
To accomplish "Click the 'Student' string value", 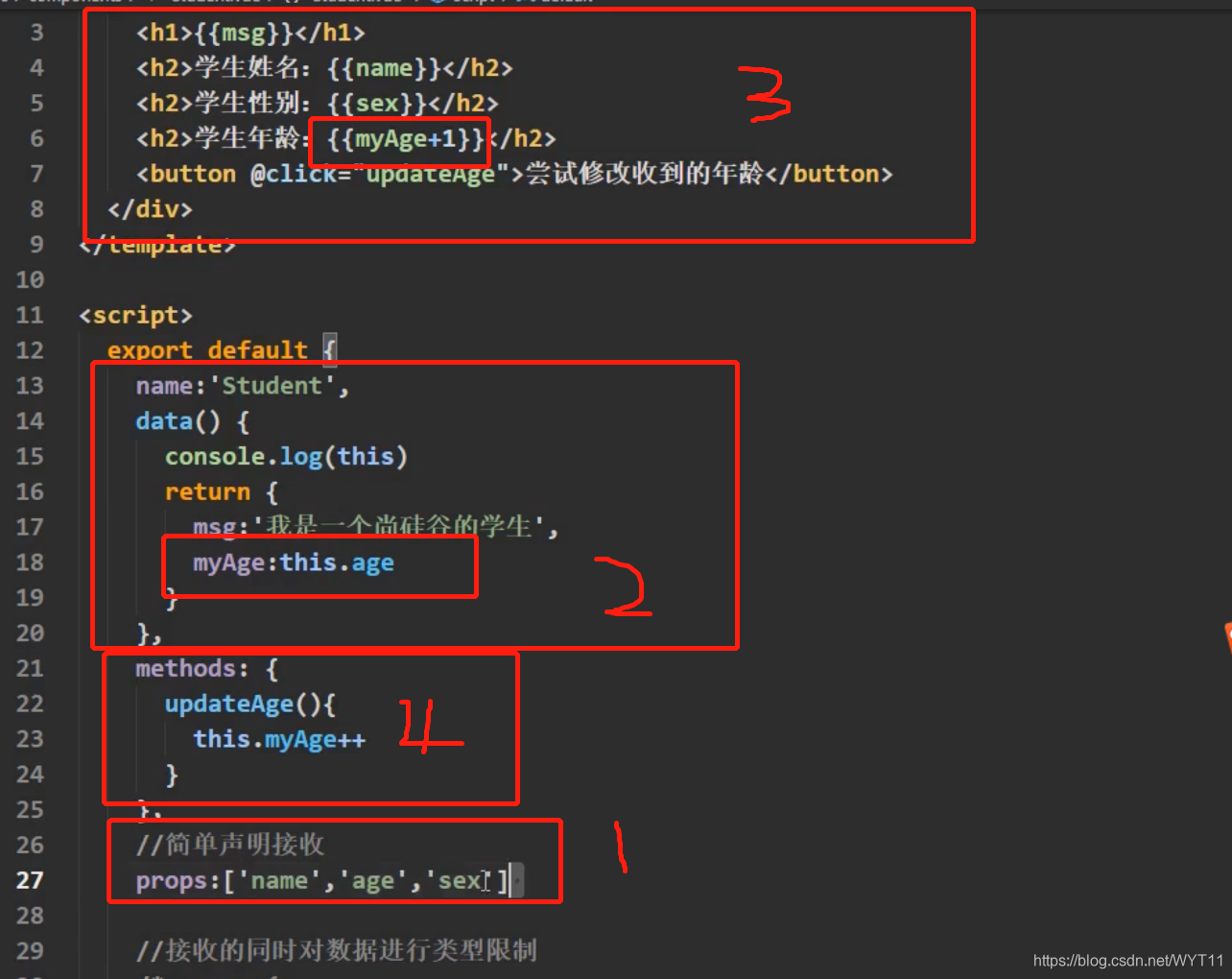I will [x=279, y=386].
